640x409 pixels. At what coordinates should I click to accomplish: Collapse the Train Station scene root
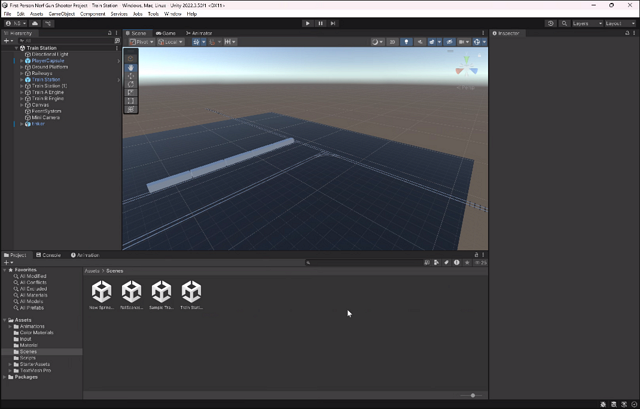(x=16, y=48)
